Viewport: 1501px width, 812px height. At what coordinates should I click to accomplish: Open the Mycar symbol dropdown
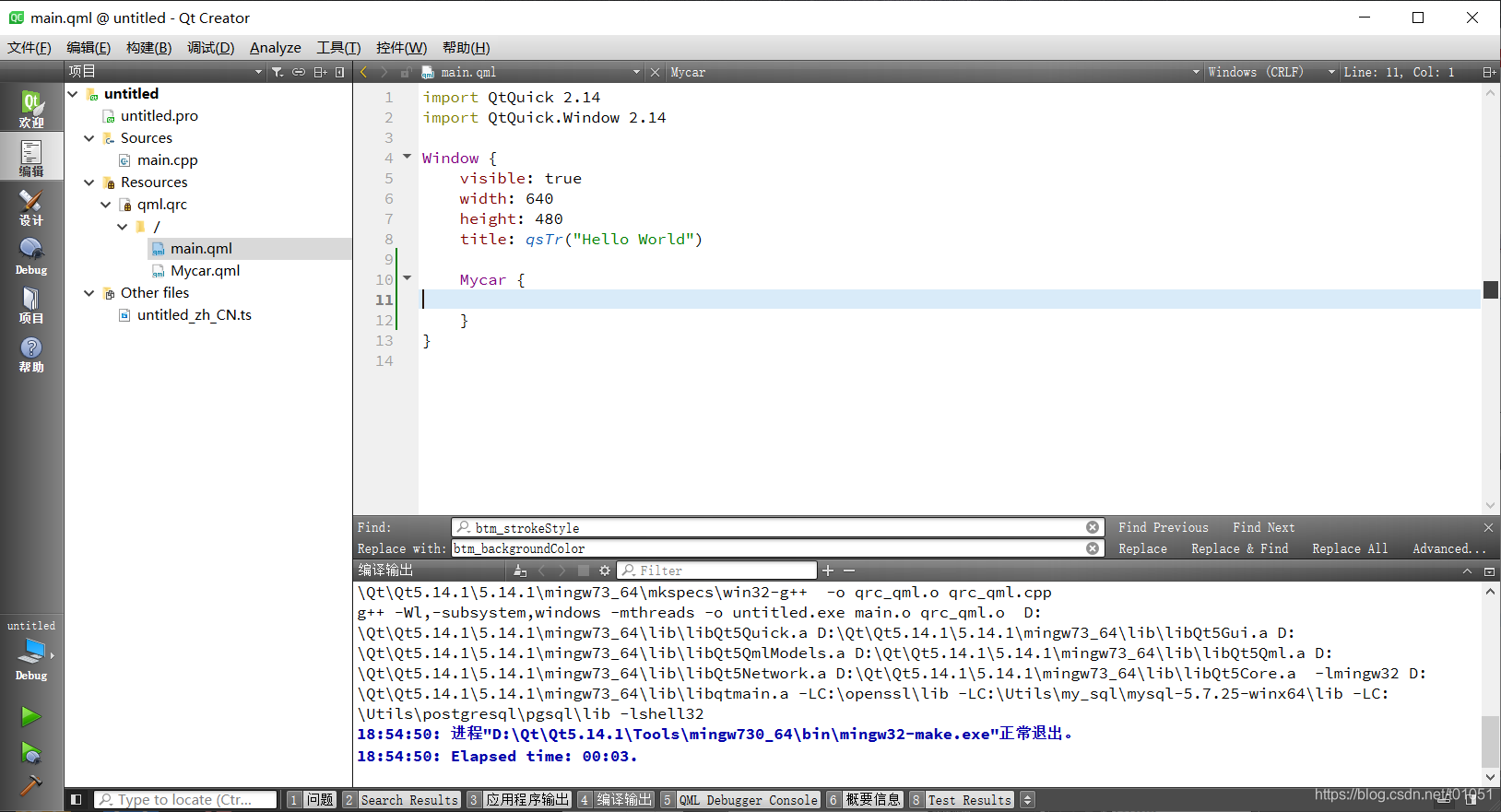(935, 72)
